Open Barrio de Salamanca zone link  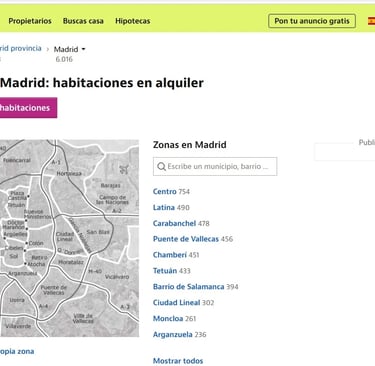click(189, 287)
